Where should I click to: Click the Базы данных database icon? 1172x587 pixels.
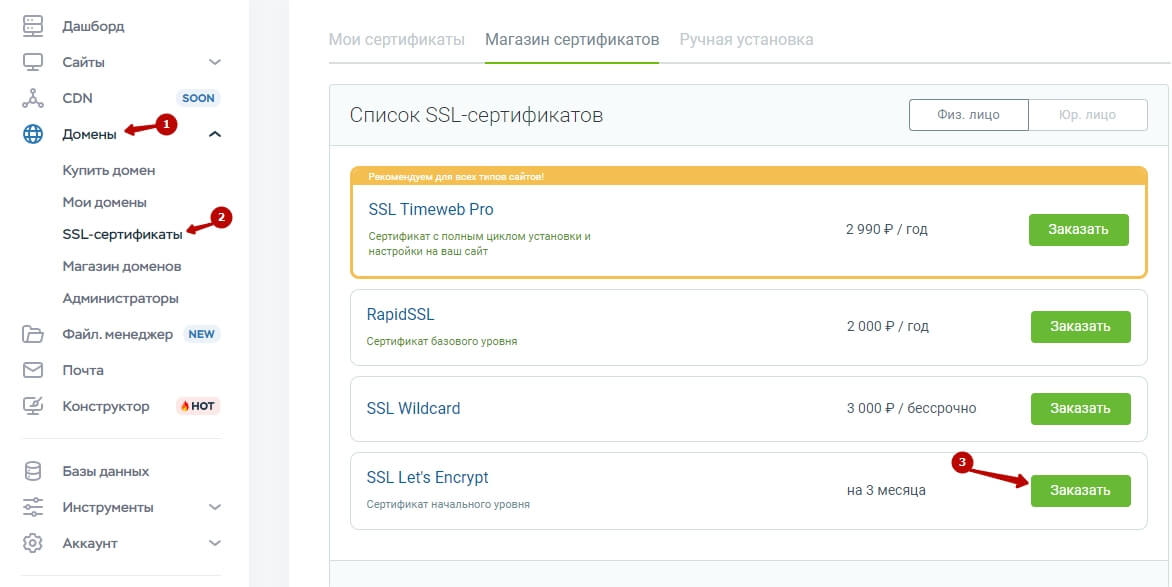pos(33,471)
